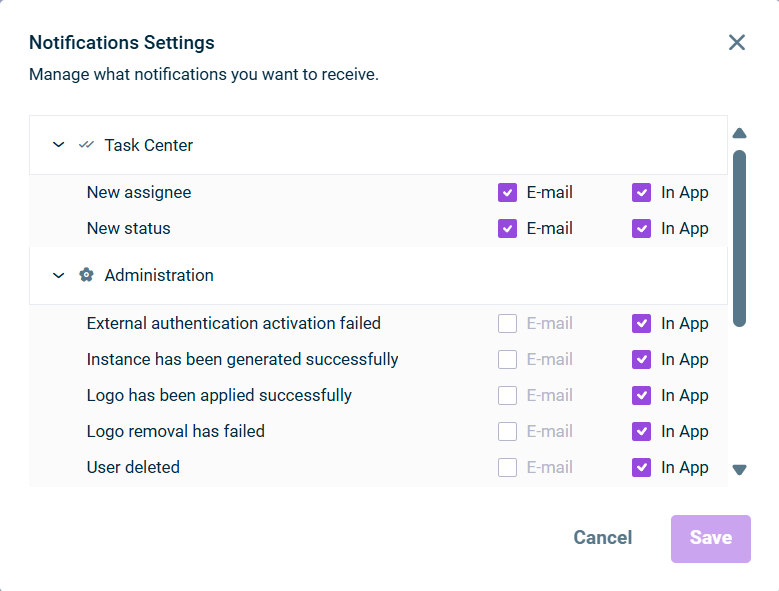Viewport: 779px width, 591px height.
Task: Click the Task Center double-check icon
Action: [86, 145]
